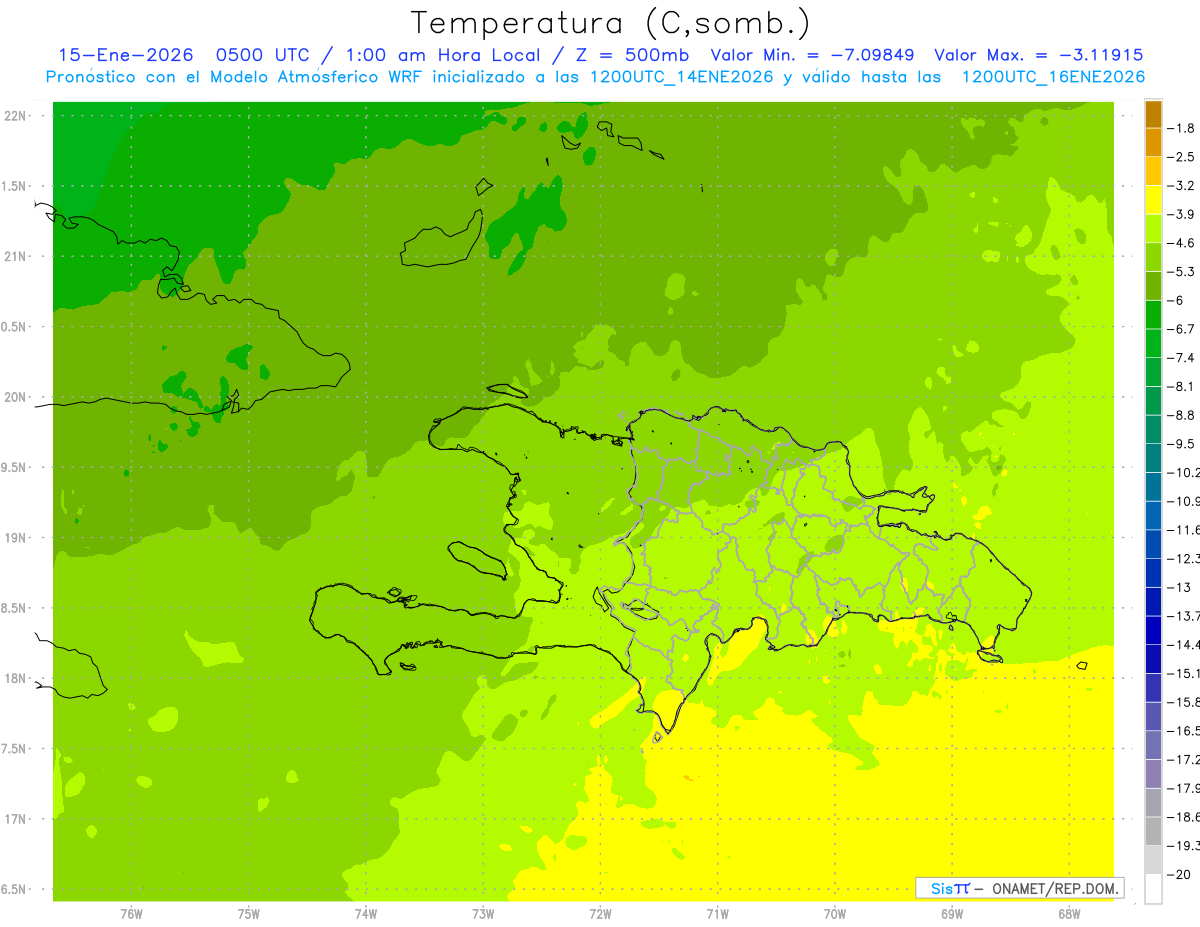Screen dimensions: 1200x927
Task: Click the '1200UTC_16ENE2026' valid-until time
Action: pos(1053,77)
